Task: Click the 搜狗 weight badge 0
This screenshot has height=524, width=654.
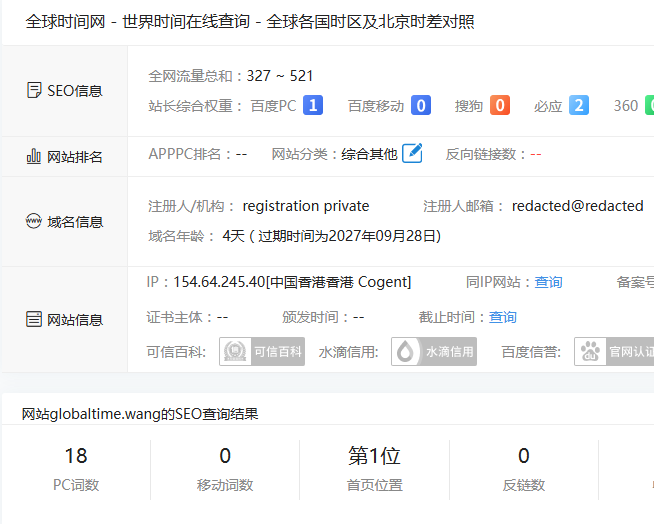Action: [x=500, y=105]
